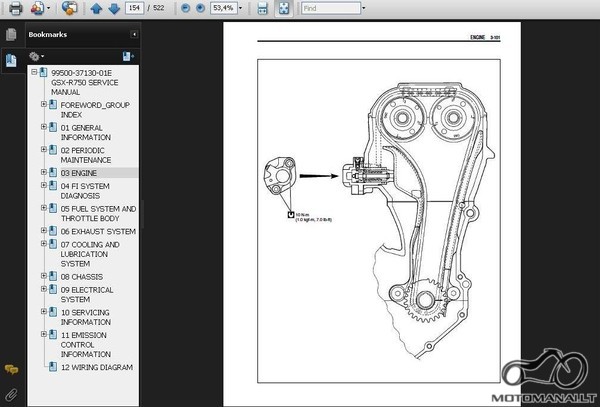Screen dimensions: 600x407
Task: Click the 10 N·m torque specification text
Action: click(x=313, y=217)
